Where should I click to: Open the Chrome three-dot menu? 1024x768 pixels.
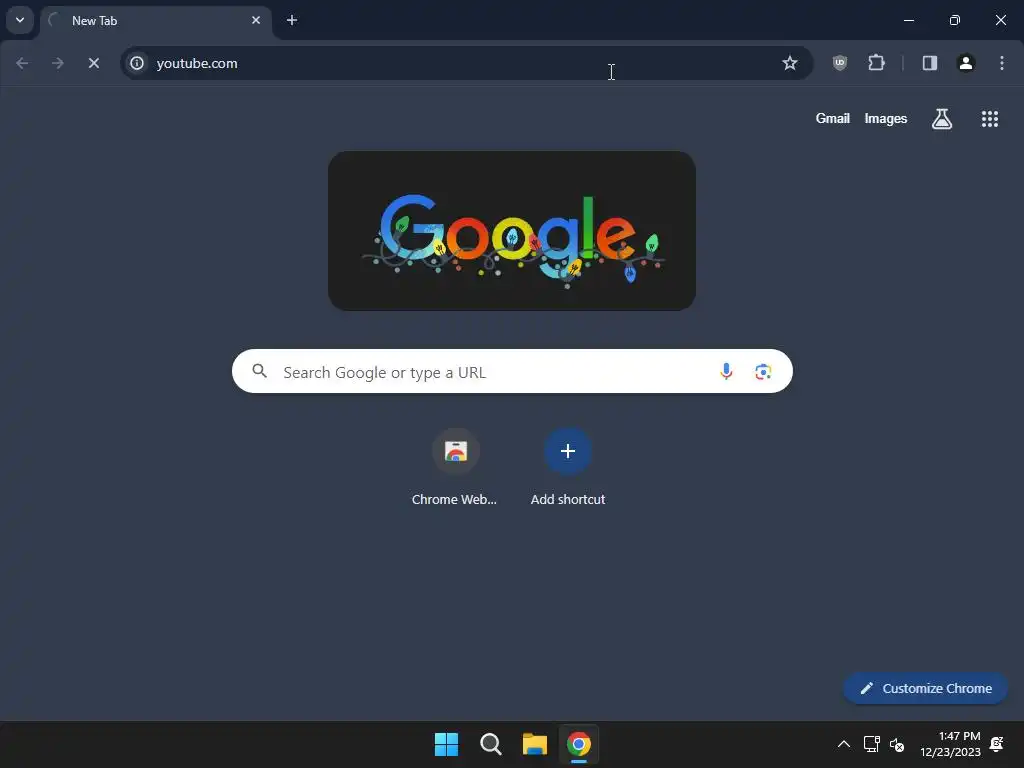pyautogui.click(x=1002, y=63)
